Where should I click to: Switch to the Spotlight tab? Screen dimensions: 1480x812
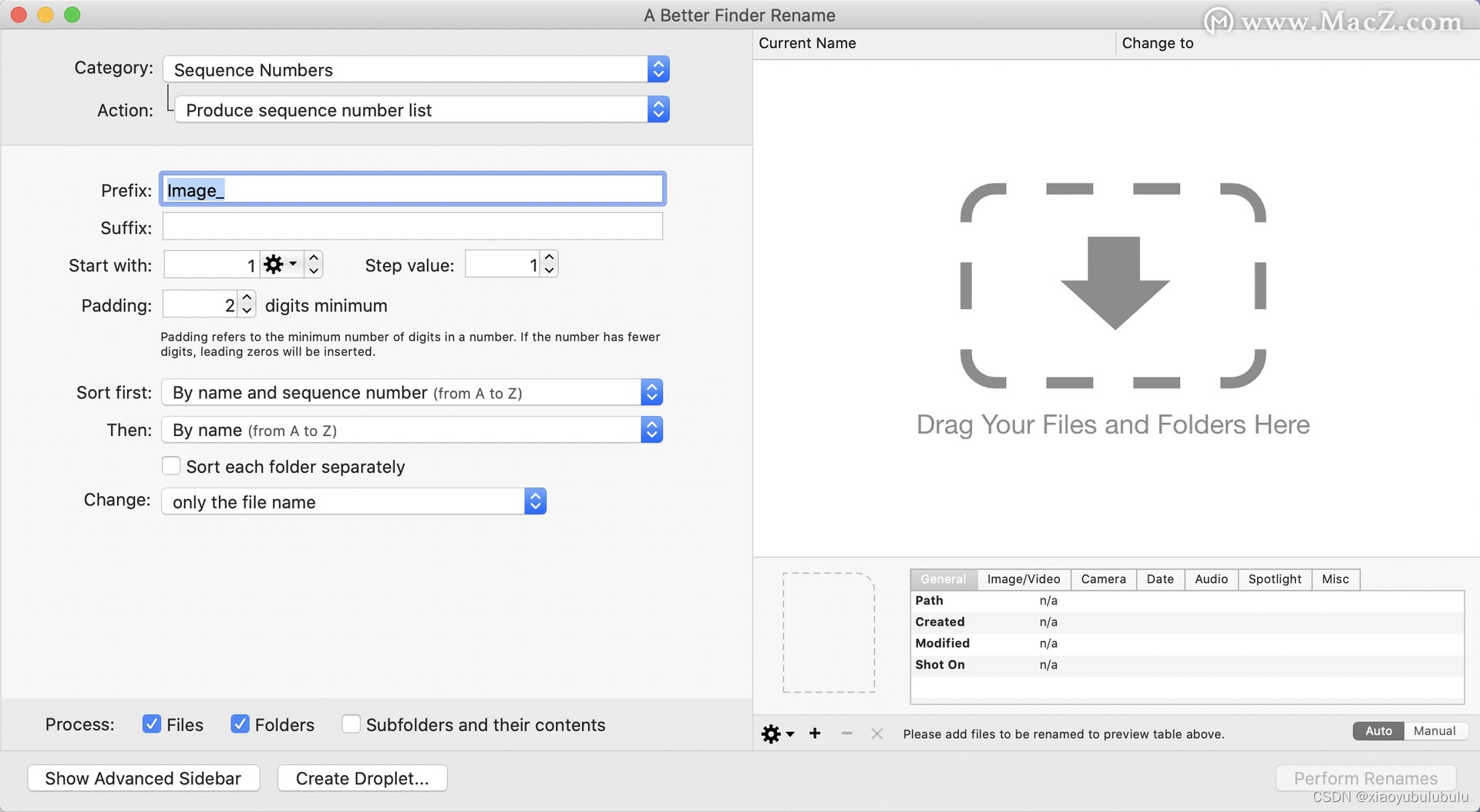coord(1275,579)
